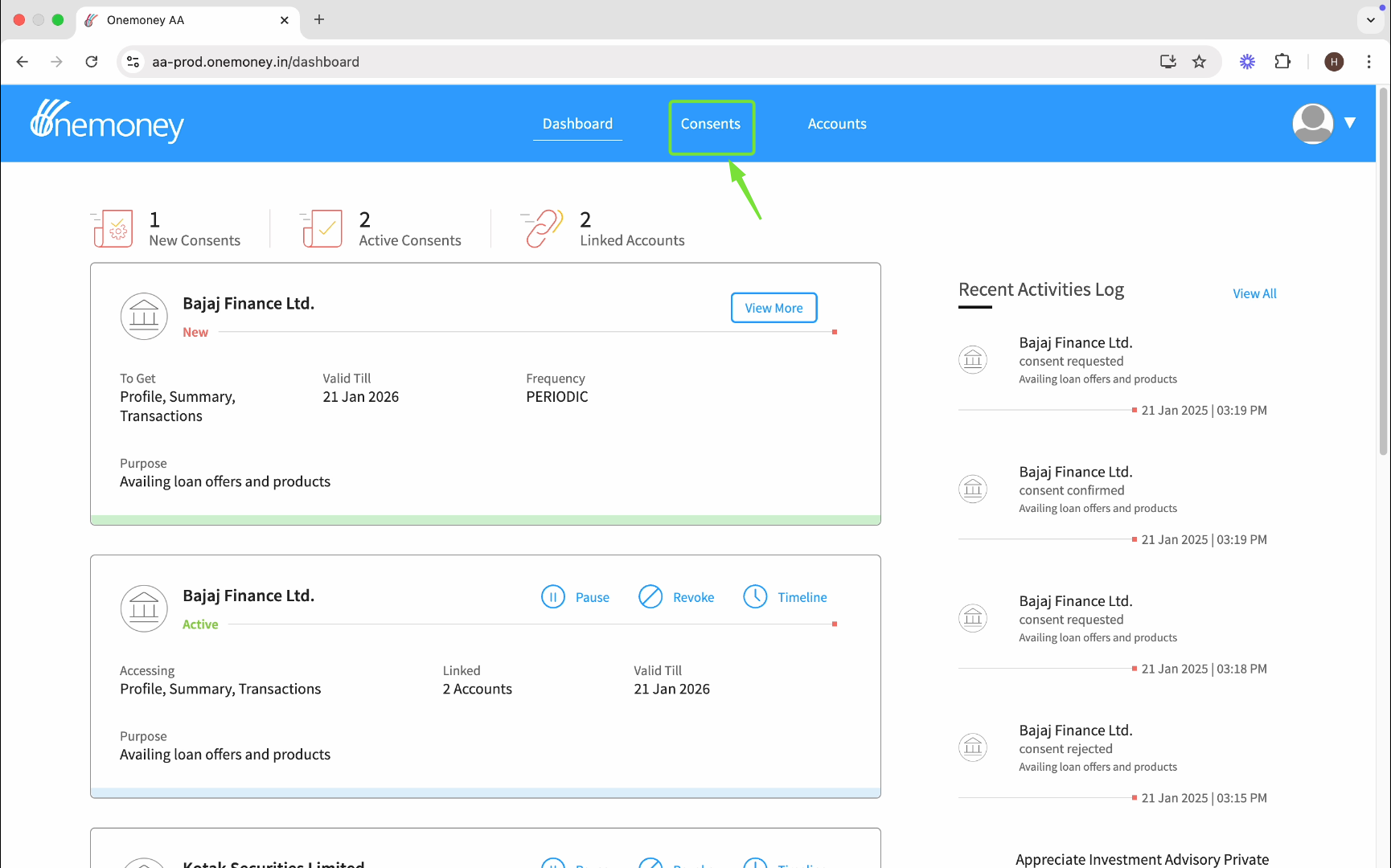Click the Pause icon on the Bajaj Finance consent
The height and width of the screenshot is (868, 1391).
point(553,597)
